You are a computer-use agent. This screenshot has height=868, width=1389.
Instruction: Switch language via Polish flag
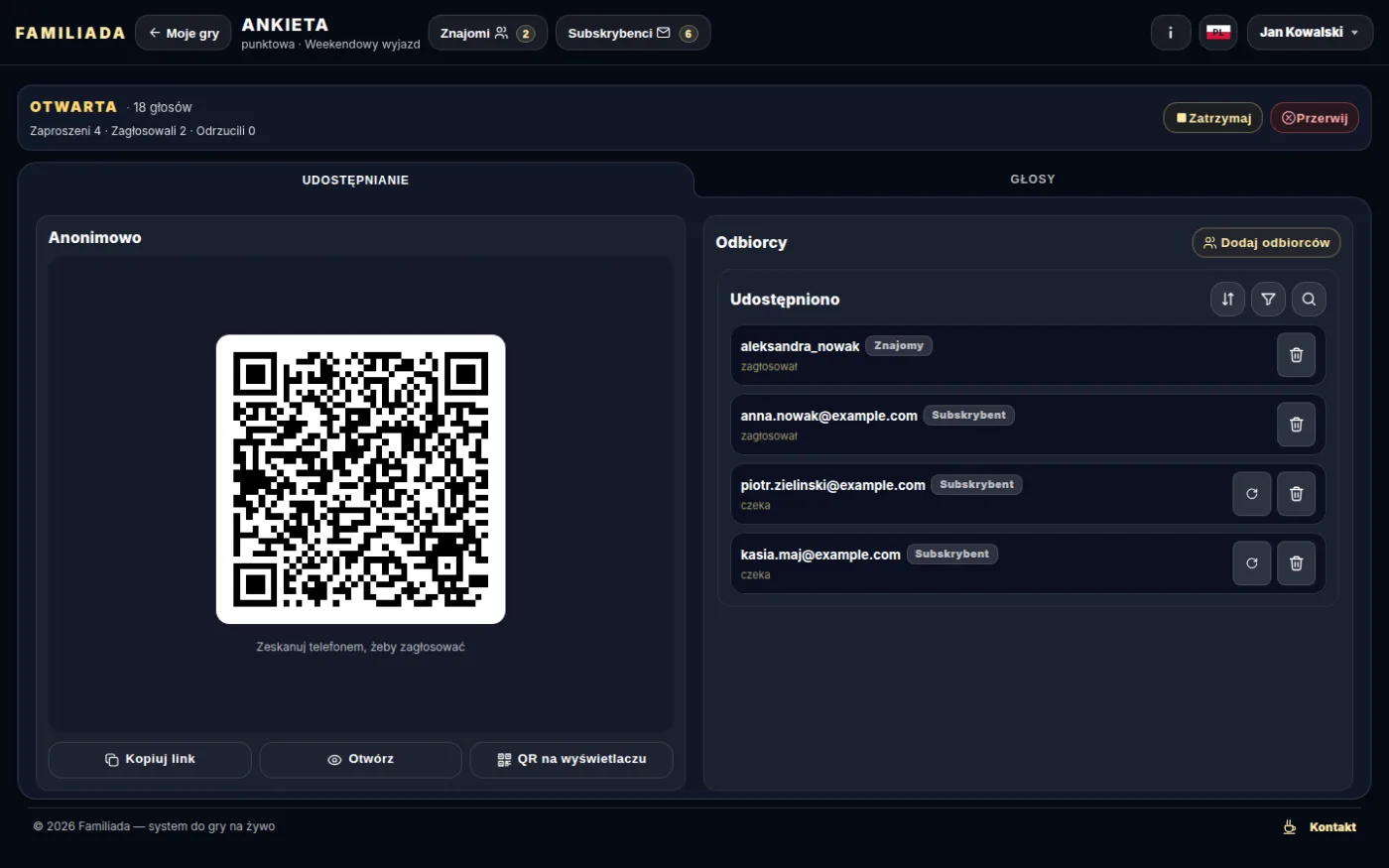click(x=1218, y=33)
